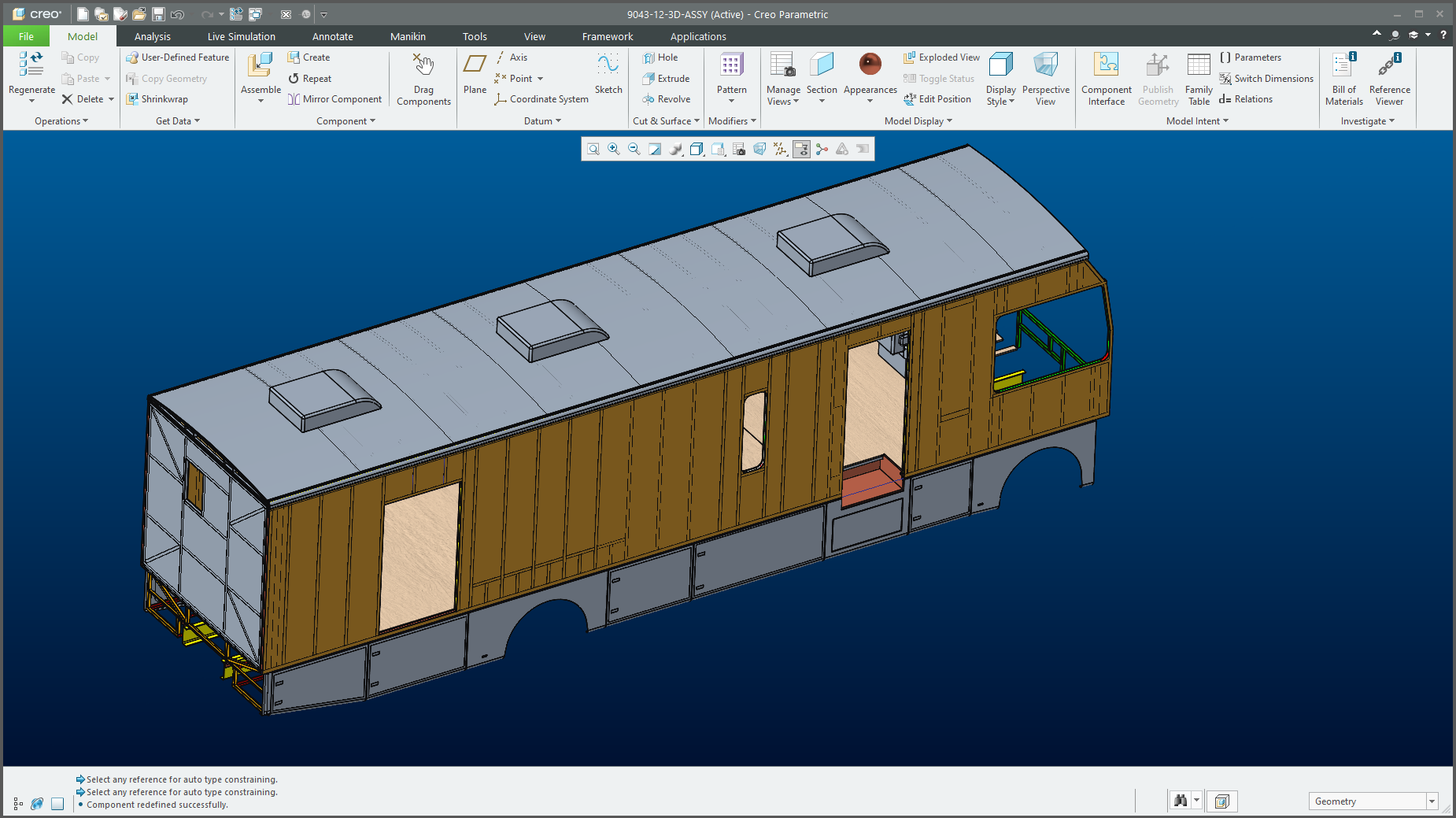Click Repaint in graphics toolbar
The width and height of the screenshot is (1456, 818).
[x=655, y=149]
